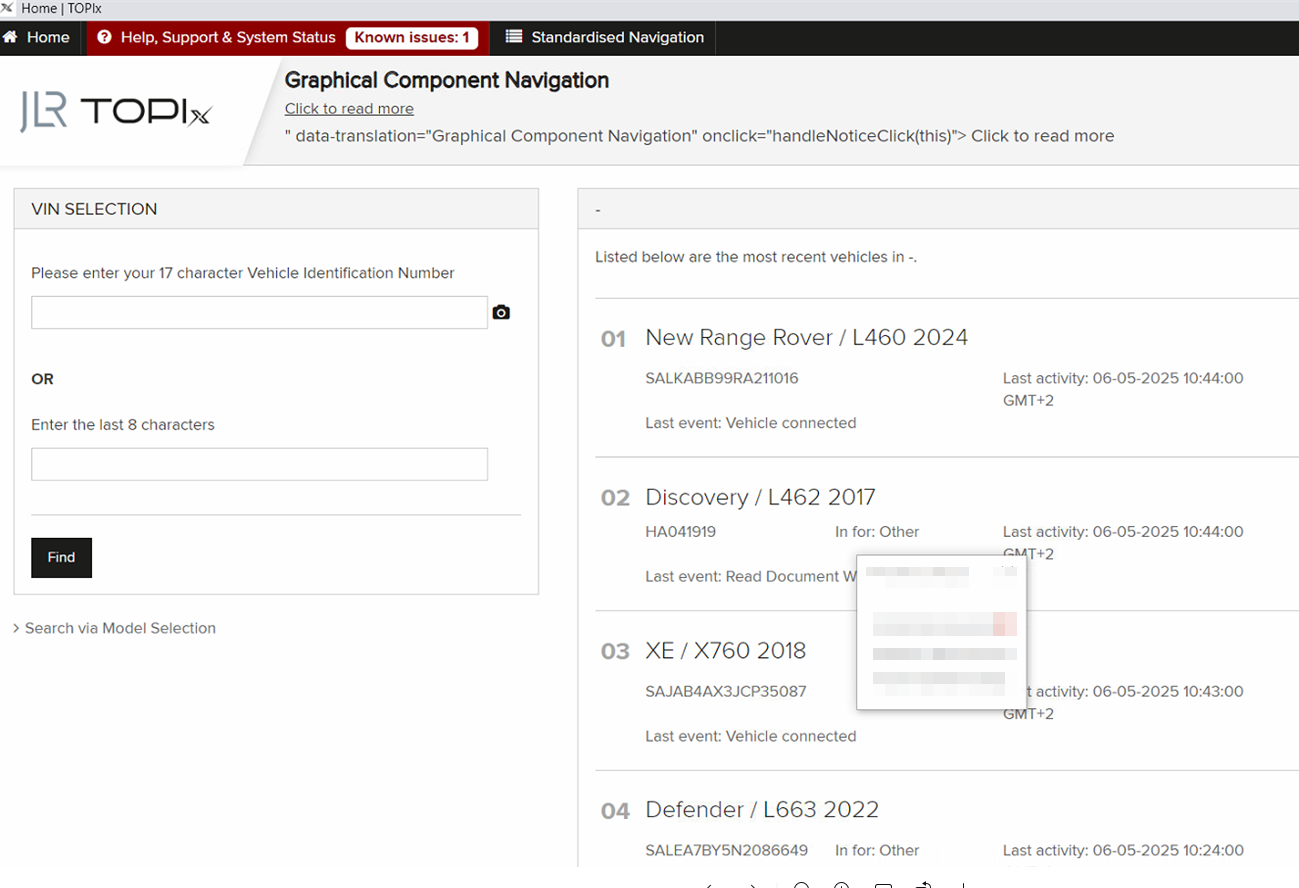The image size is (1299, 888).
Task: Focus the 17 character VIN input field
Action: (x=259, y=313)
